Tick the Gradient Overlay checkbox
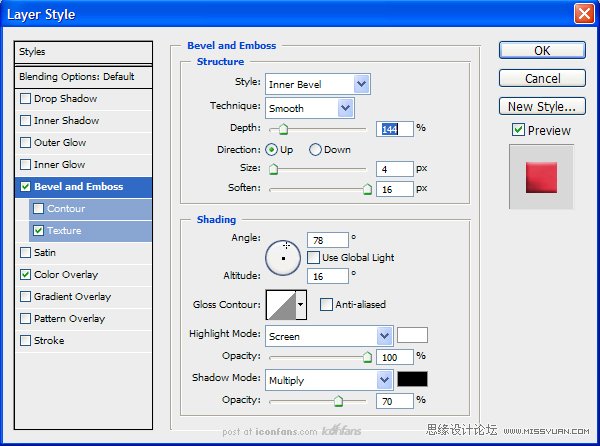This screenshot has width=600, height=446. coord(25,297)
